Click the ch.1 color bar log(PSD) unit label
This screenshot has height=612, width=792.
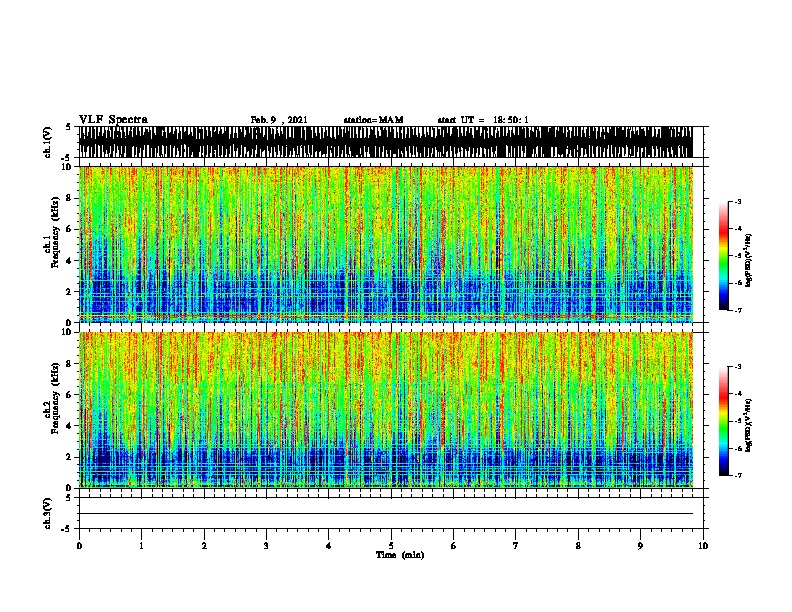coord(748,261)
